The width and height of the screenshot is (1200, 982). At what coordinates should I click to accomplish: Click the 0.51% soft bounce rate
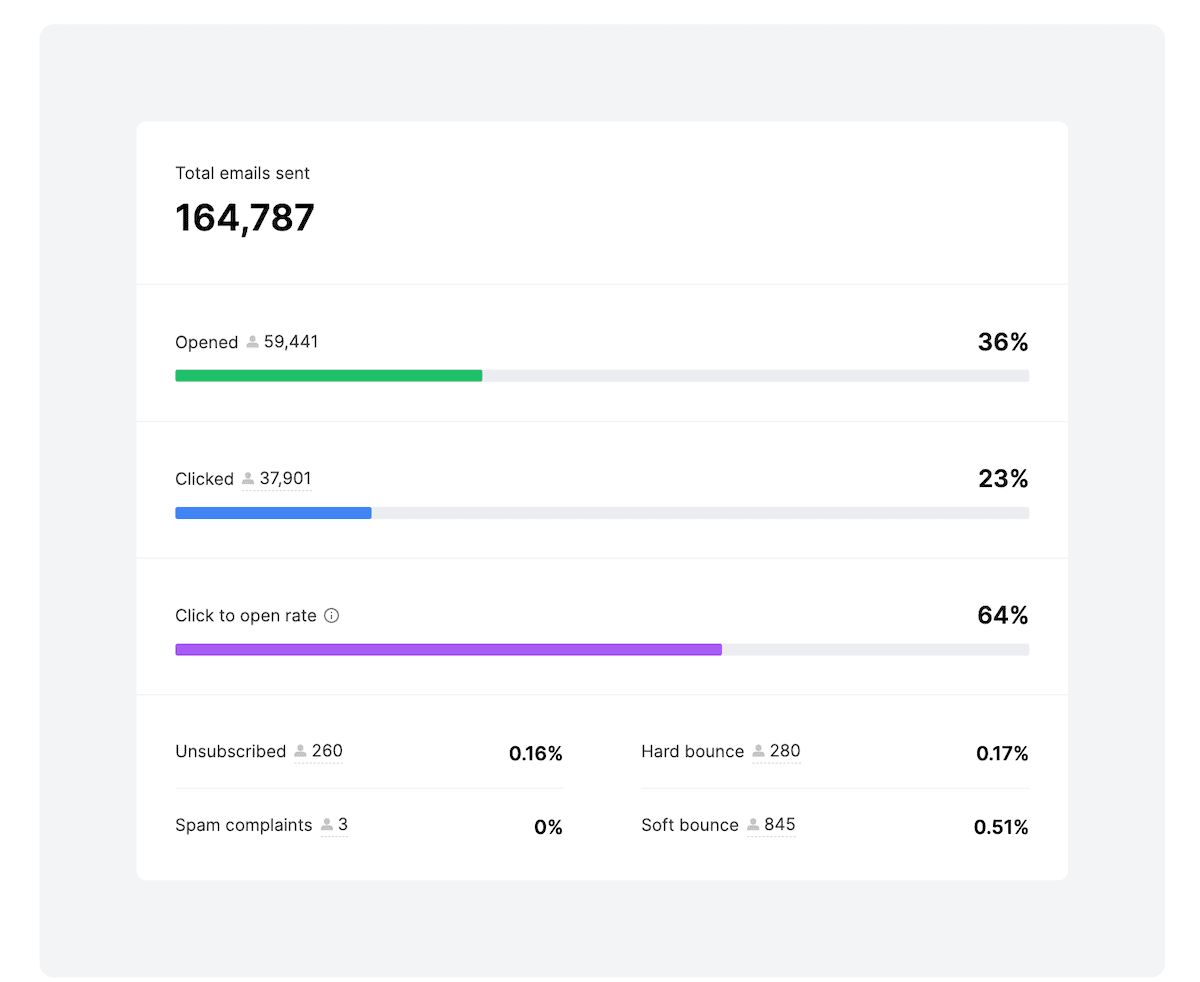(x=1001, y=827)
